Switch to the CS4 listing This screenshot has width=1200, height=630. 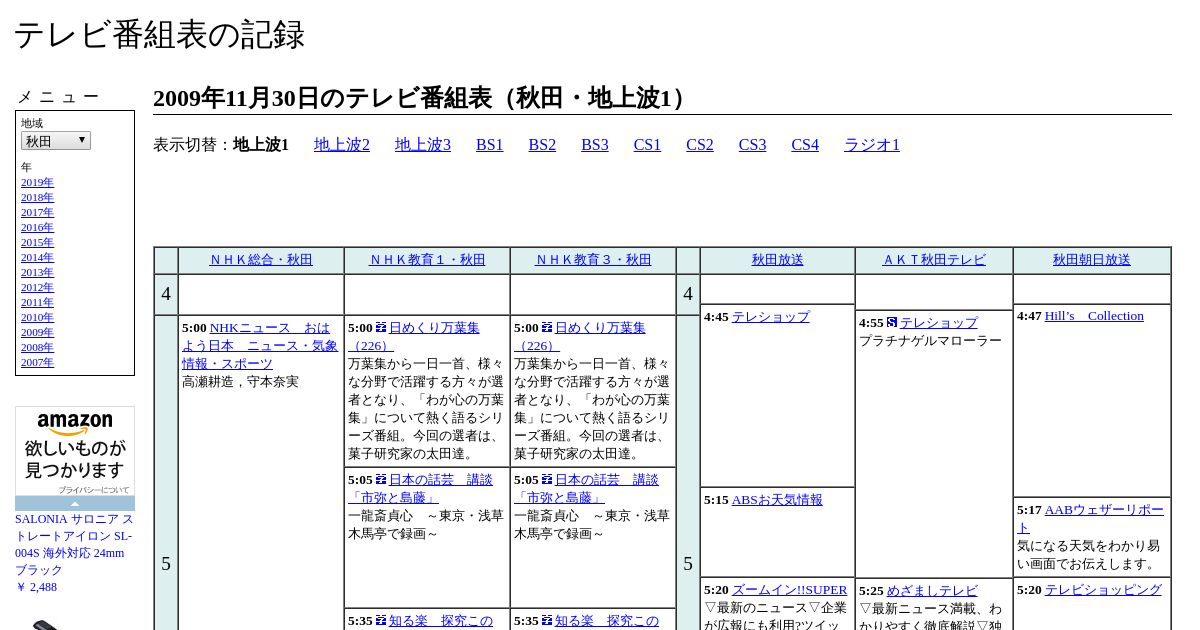click(x=805, y=144)
